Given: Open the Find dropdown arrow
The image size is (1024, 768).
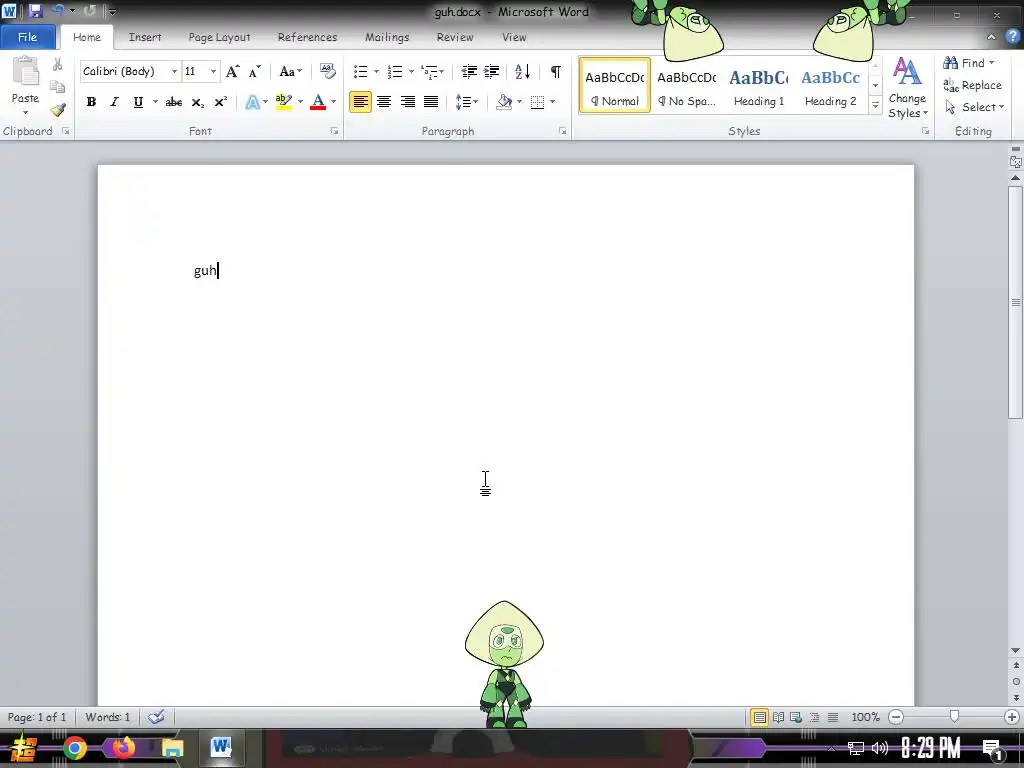Looking at the screenshot, I should [992, 63].
